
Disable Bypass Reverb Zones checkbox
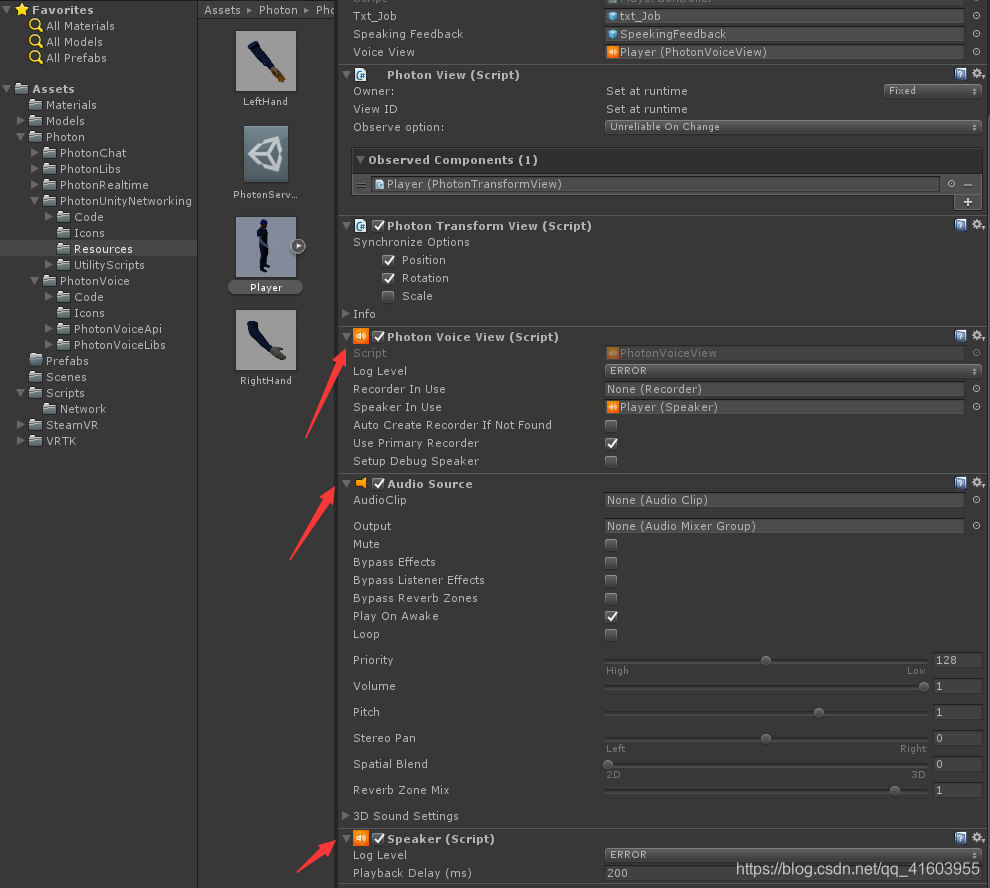pos(611,598)
